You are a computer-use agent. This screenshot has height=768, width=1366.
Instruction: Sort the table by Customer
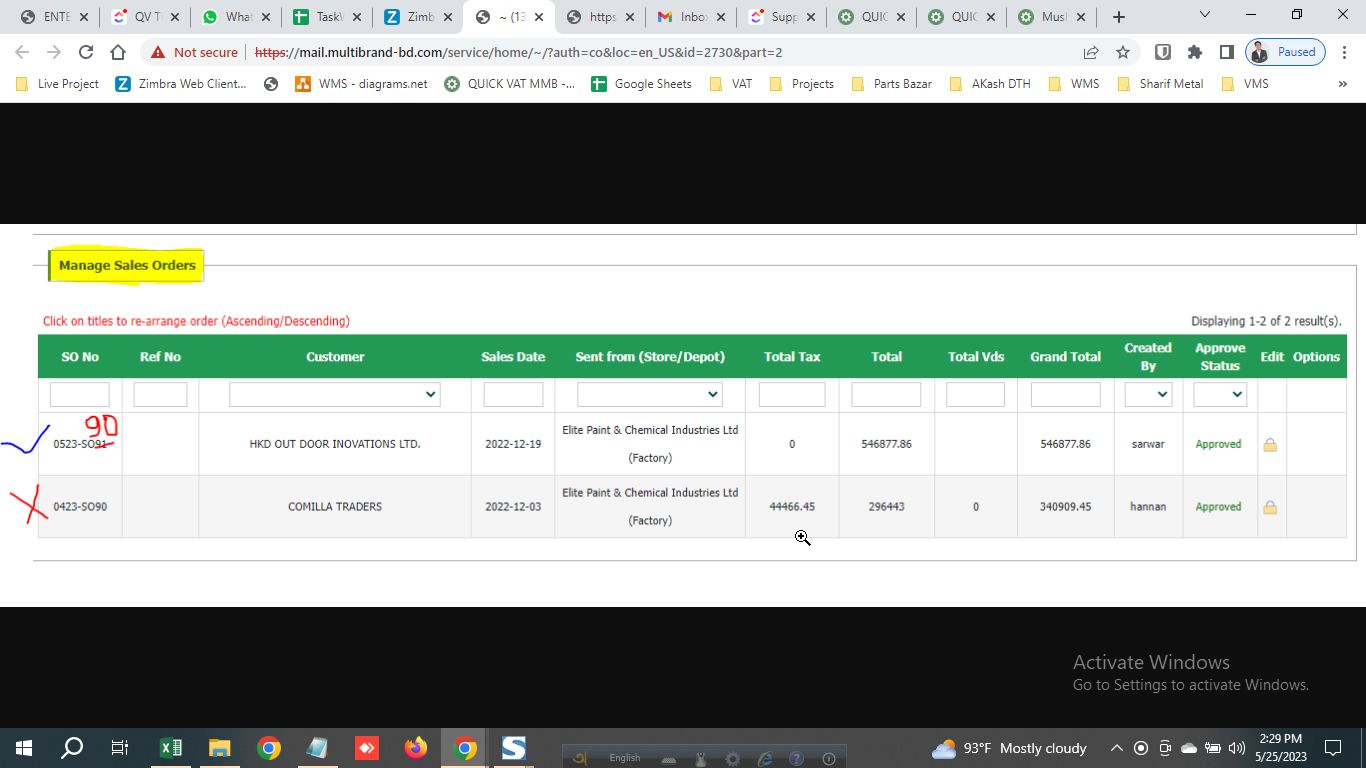click(335, 357)
